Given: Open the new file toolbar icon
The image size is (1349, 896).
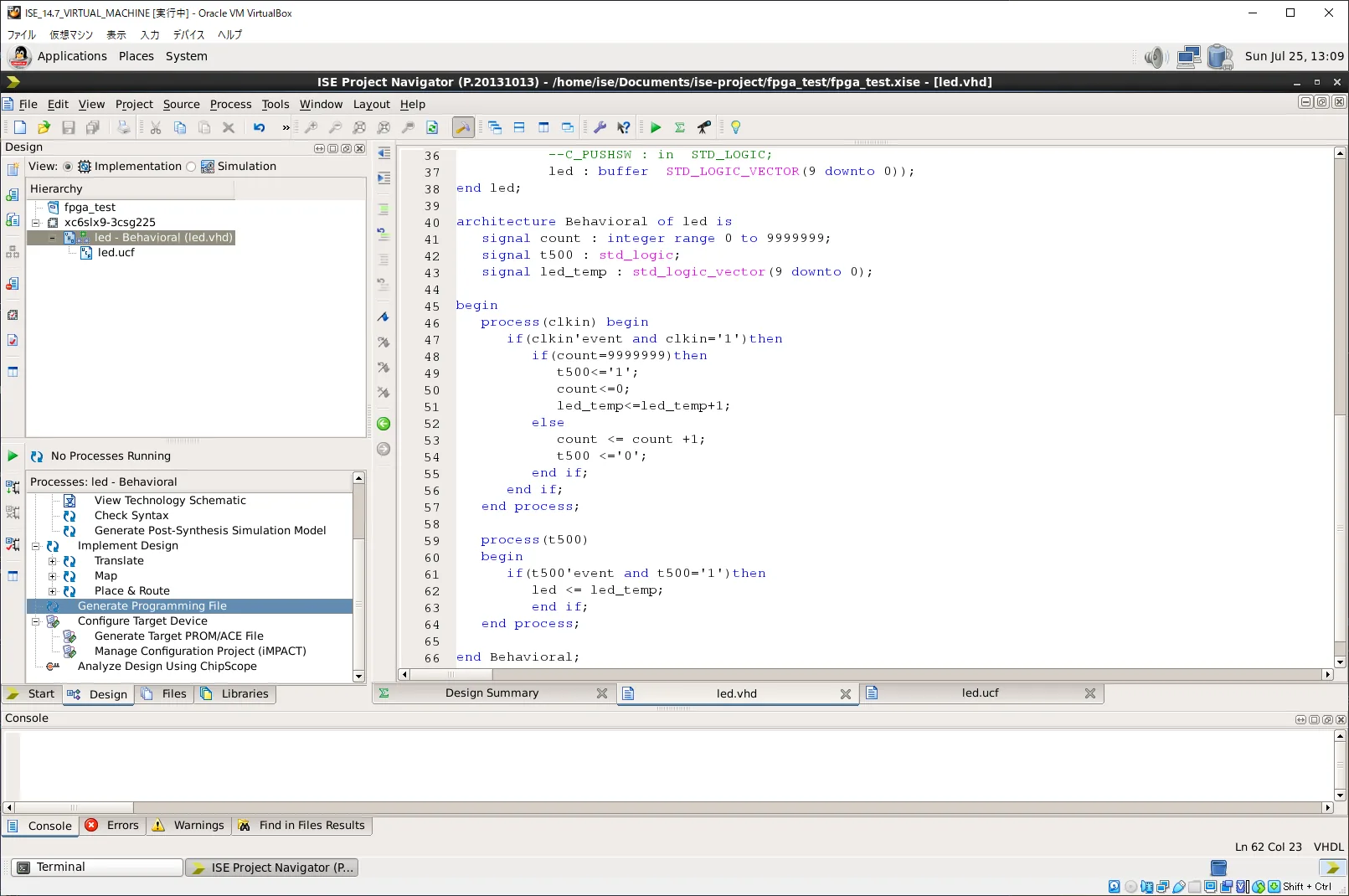Looking at the screenshot, I should pyautogui.click(x=20, y=127).
